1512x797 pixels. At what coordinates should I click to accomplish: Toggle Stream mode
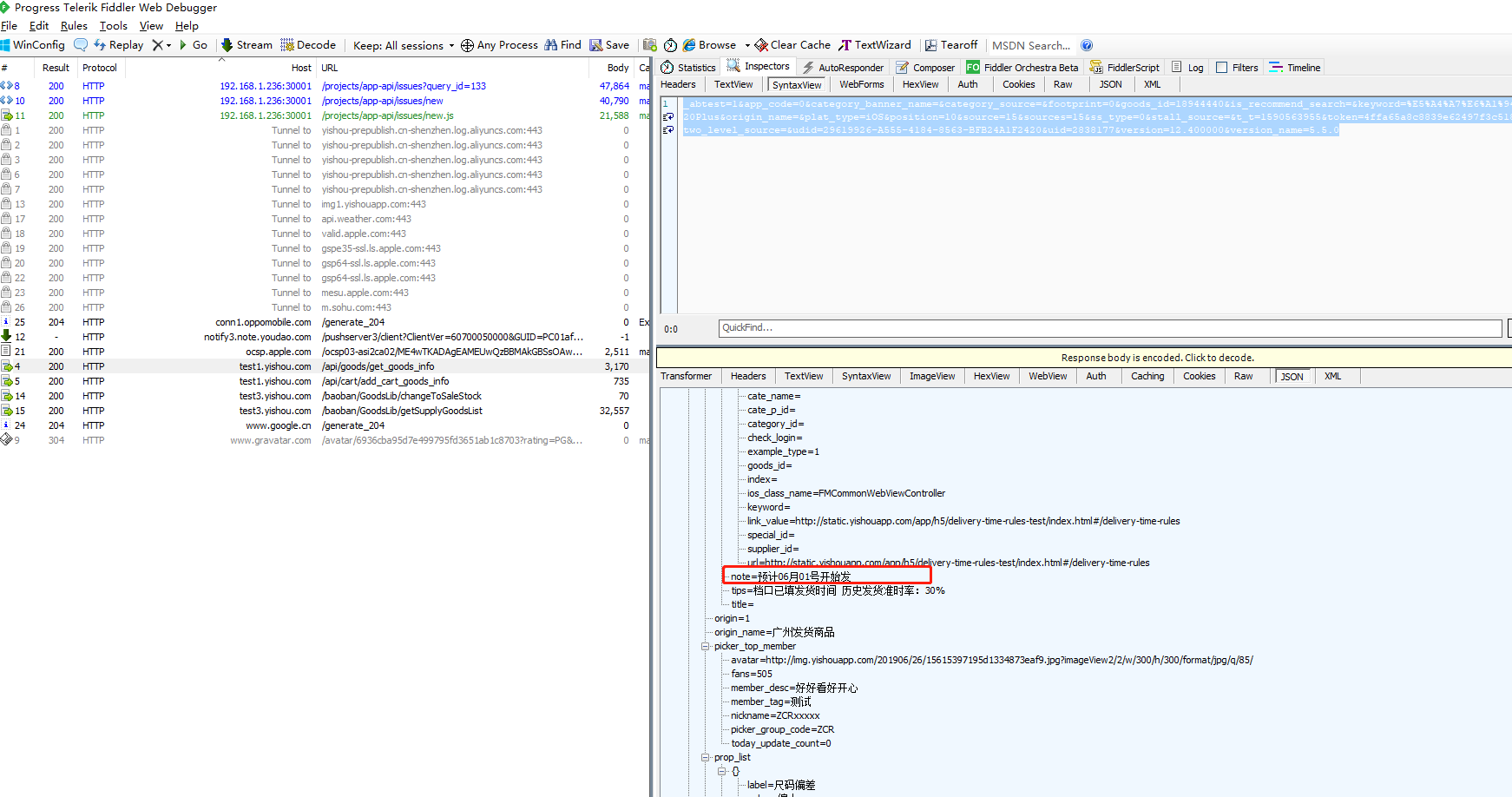247,45
